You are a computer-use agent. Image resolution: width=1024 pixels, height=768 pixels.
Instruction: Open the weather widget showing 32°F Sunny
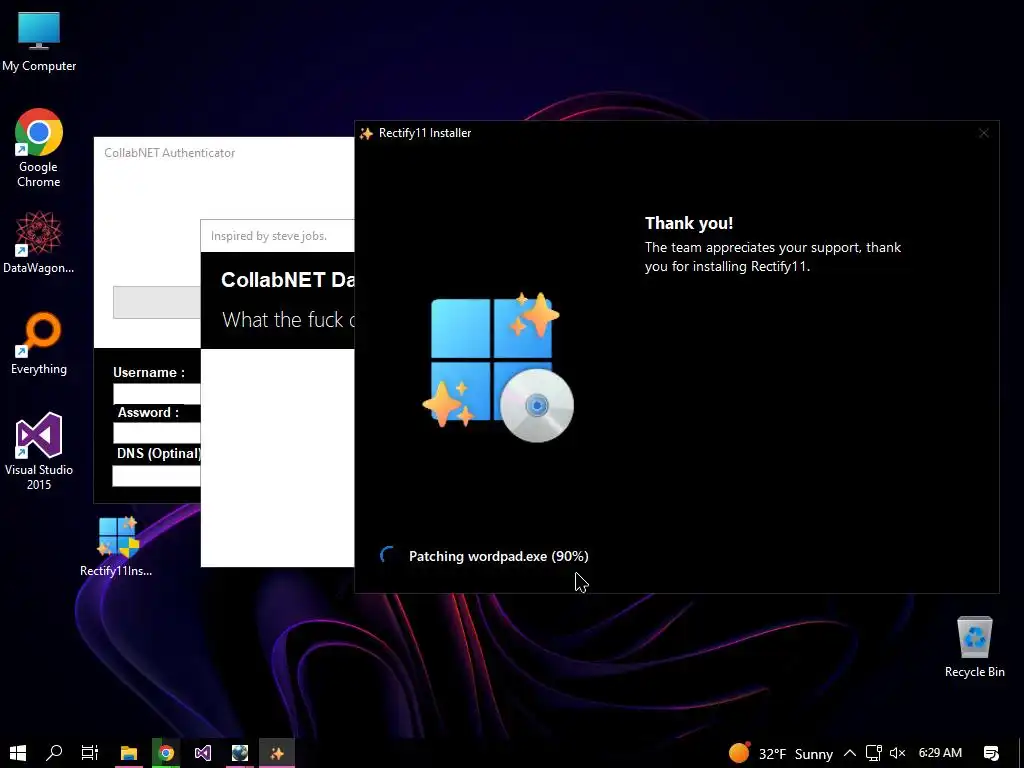point(781,754)
